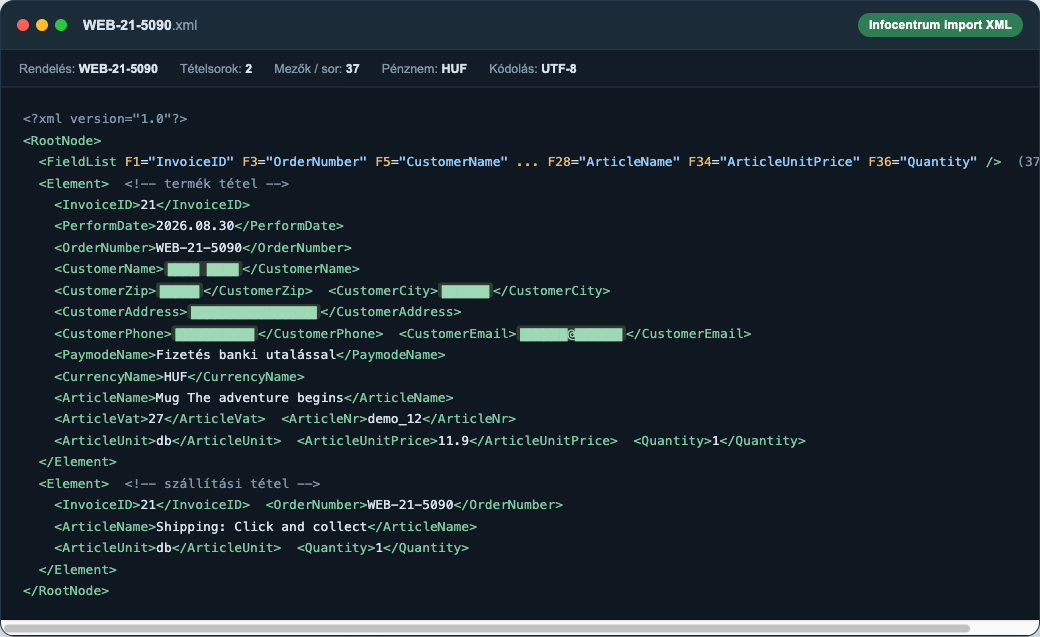Screen dimensions: 1040x637
Task: Click the redacted CustomerAddress value
Action: (254, 312)
